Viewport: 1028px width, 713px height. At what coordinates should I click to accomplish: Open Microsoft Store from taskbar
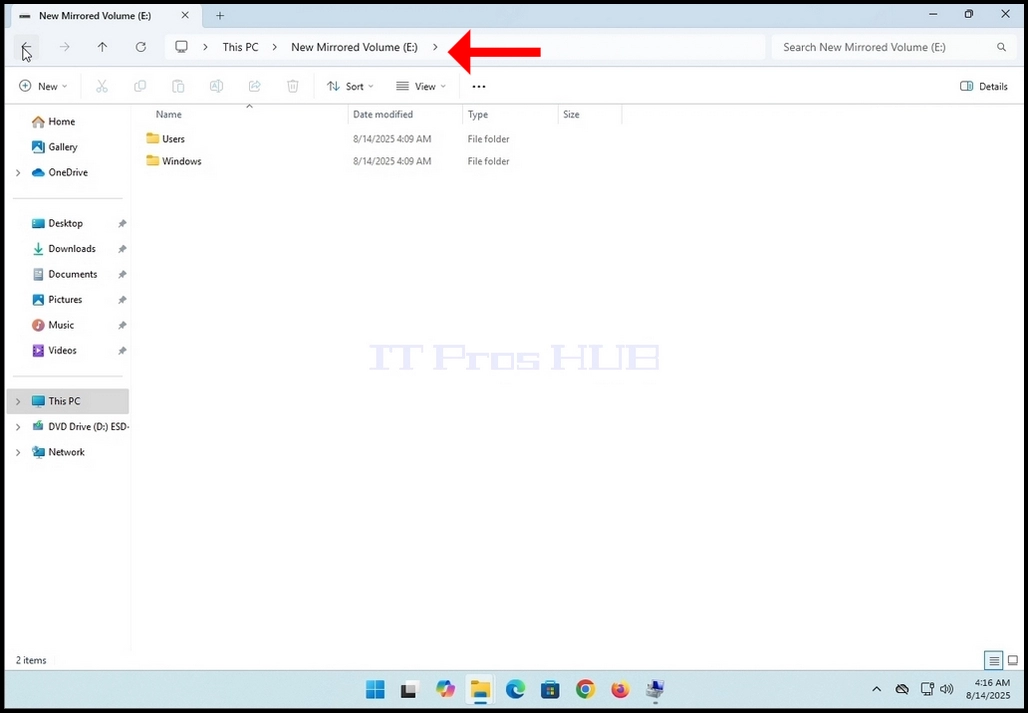tap(550, 689)
